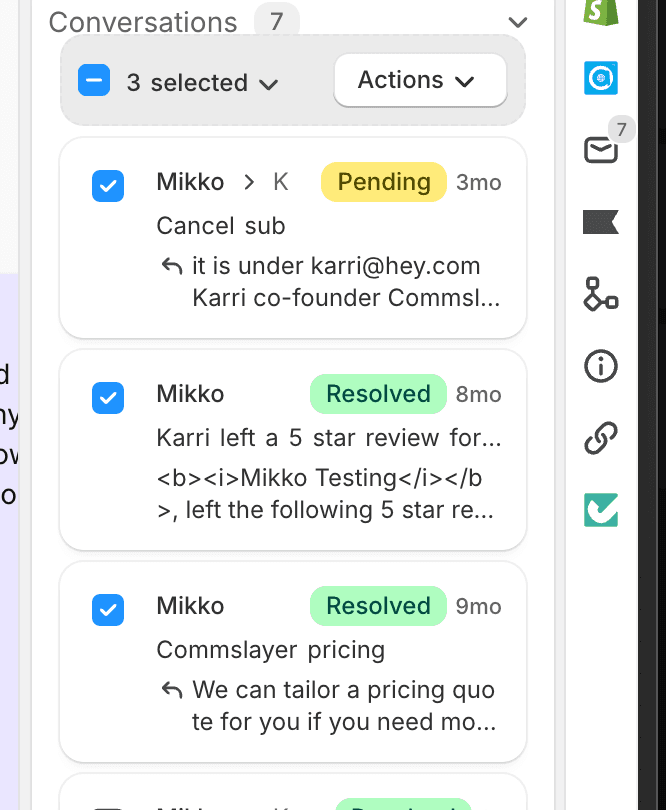
Task: Uncheck the Commslayer pricing conversation checkbox
Action: click(x=108, y=609)
